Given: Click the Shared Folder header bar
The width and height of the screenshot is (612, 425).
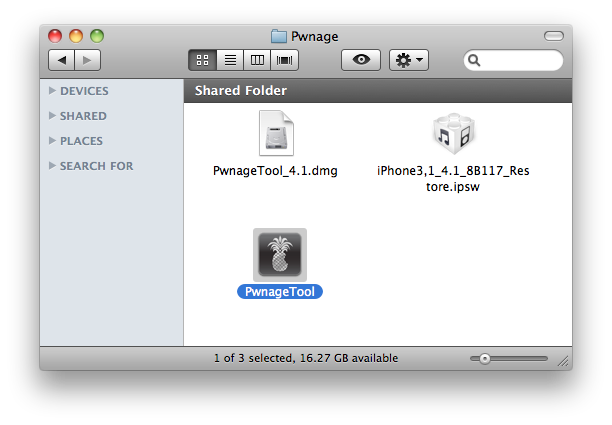Looking at the screenshot, I should 378,91.
